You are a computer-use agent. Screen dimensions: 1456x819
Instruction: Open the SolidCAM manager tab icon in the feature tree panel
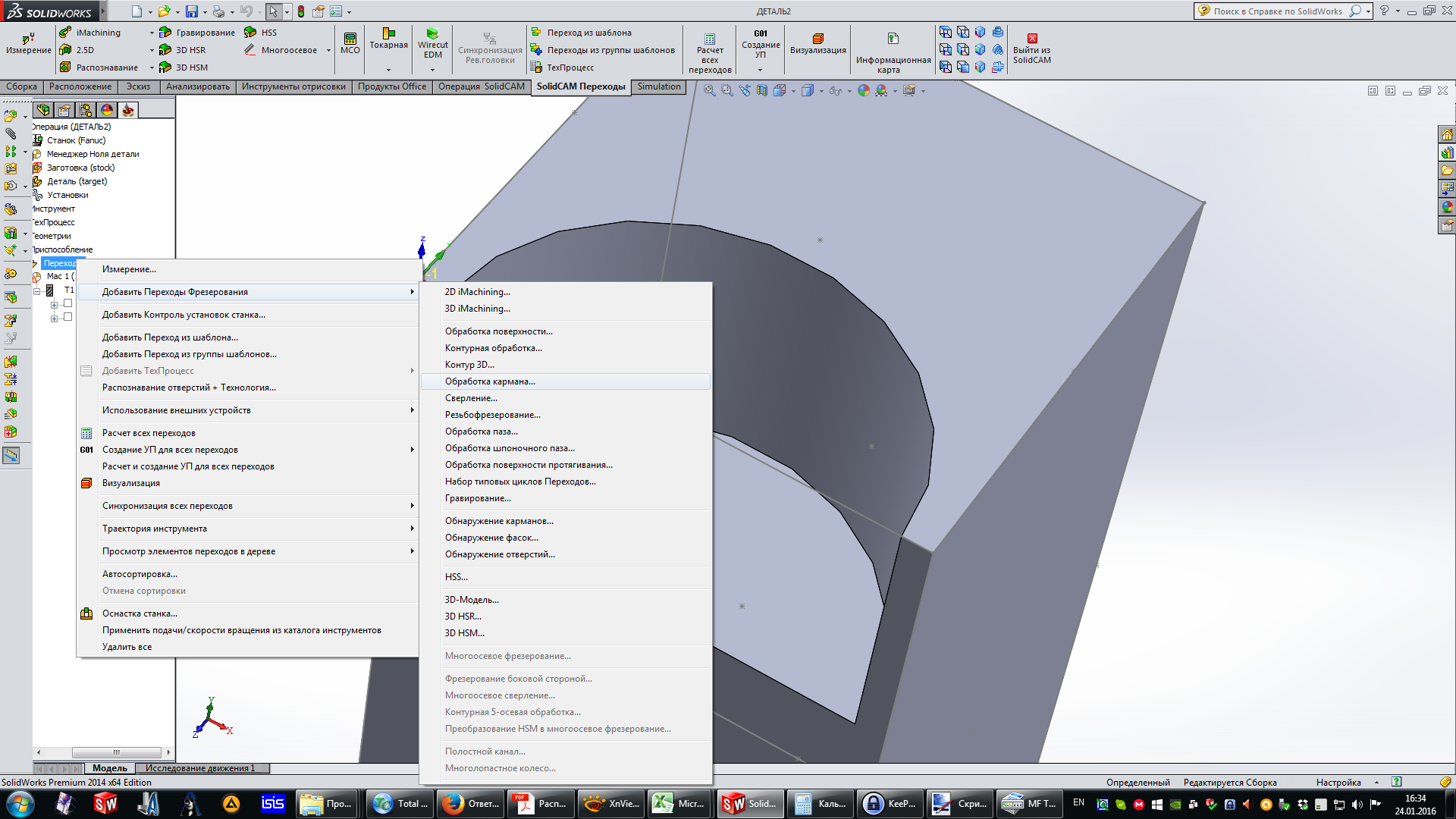point(128,110)
